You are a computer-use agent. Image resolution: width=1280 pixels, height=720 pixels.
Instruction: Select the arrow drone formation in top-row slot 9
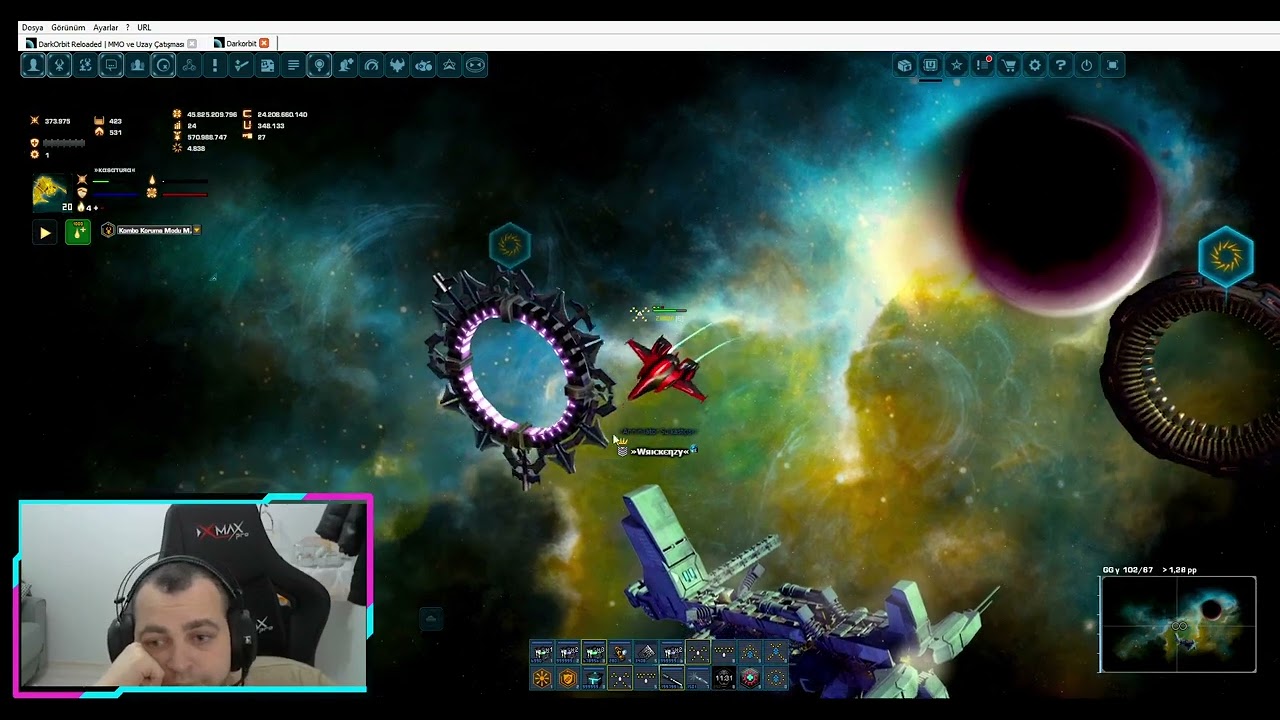[x=750, y=652]
